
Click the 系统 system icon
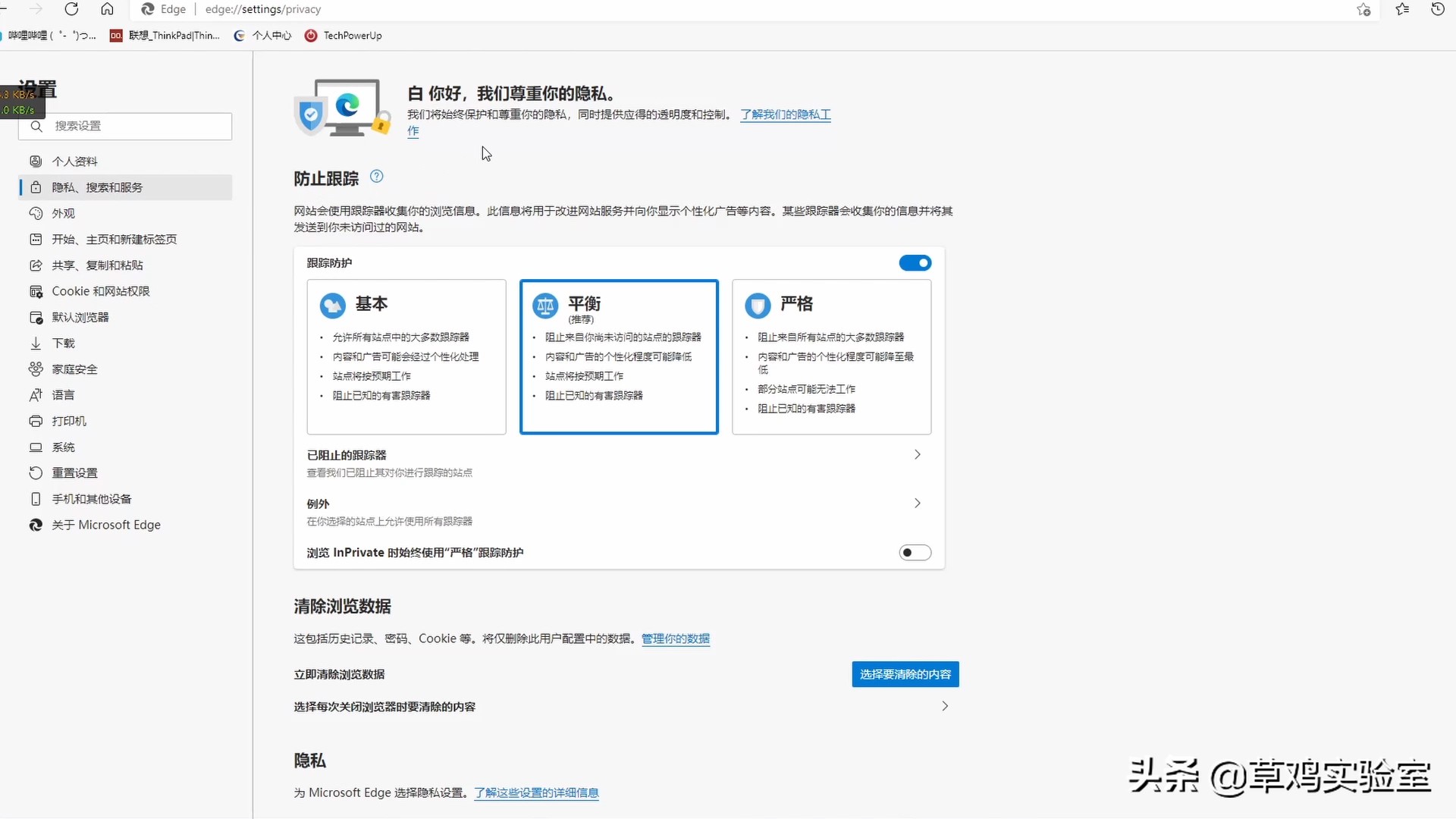pyautogui.click(x=36, y=447)
